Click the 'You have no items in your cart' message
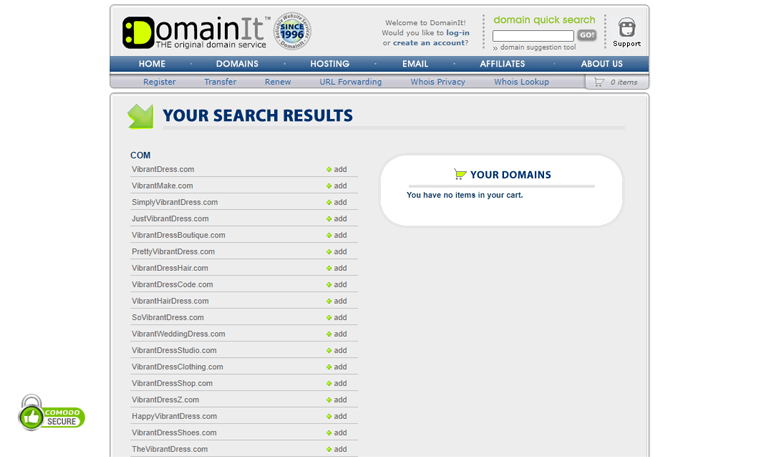 click(464, 195)
